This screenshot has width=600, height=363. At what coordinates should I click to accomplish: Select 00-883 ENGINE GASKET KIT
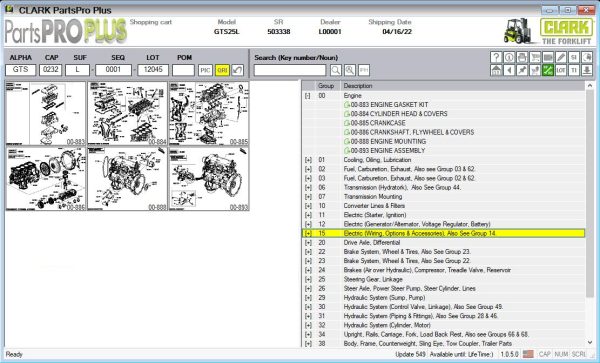click(386, 105)
